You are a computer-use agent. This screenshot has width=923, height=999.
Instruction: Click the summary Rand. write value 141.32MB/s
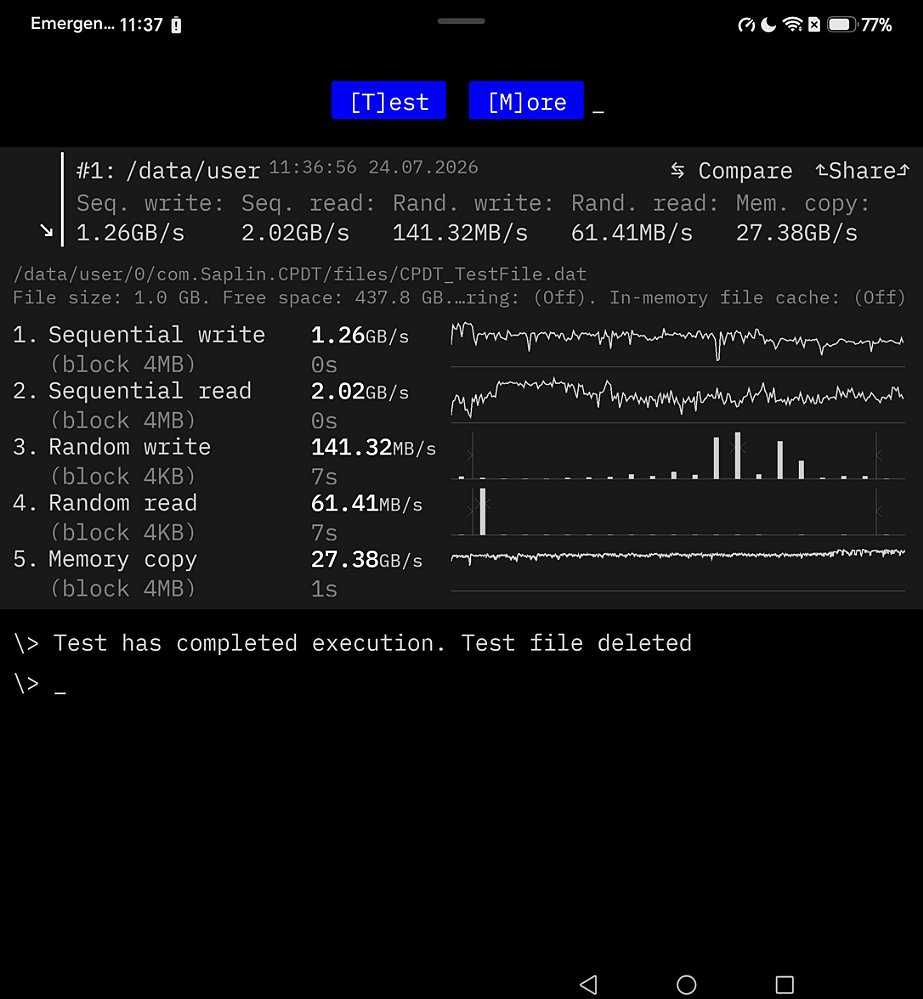(460, 233)
